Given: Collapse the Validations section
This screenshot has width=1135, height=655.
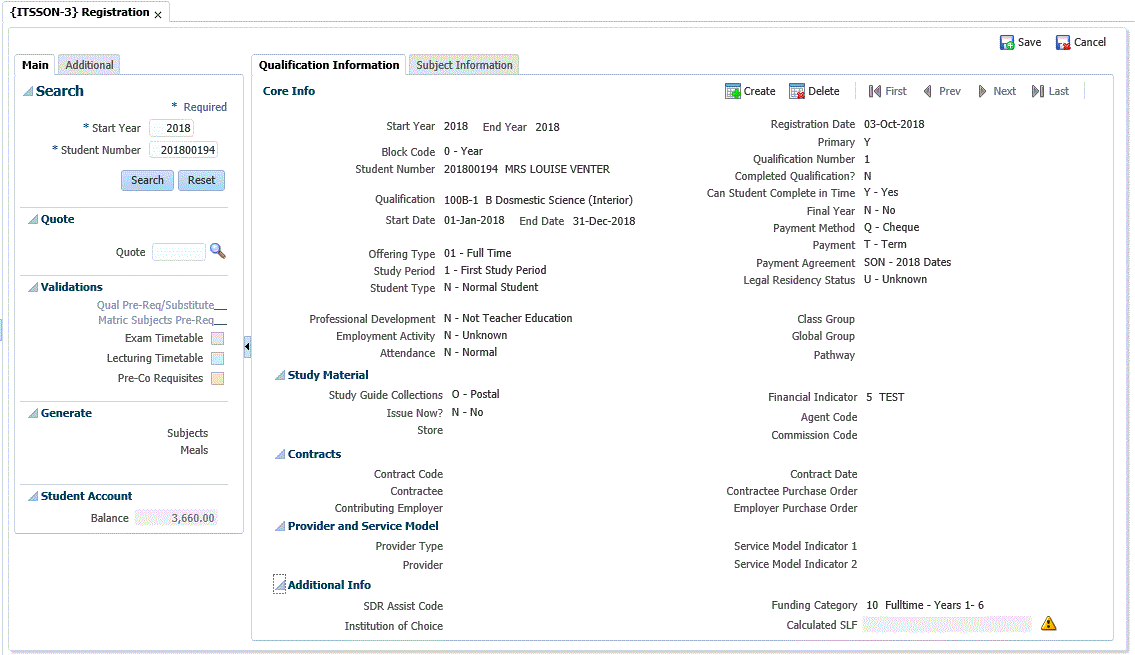Looking at the screenshot, I should pyautogui.click(x=32, y=288).
